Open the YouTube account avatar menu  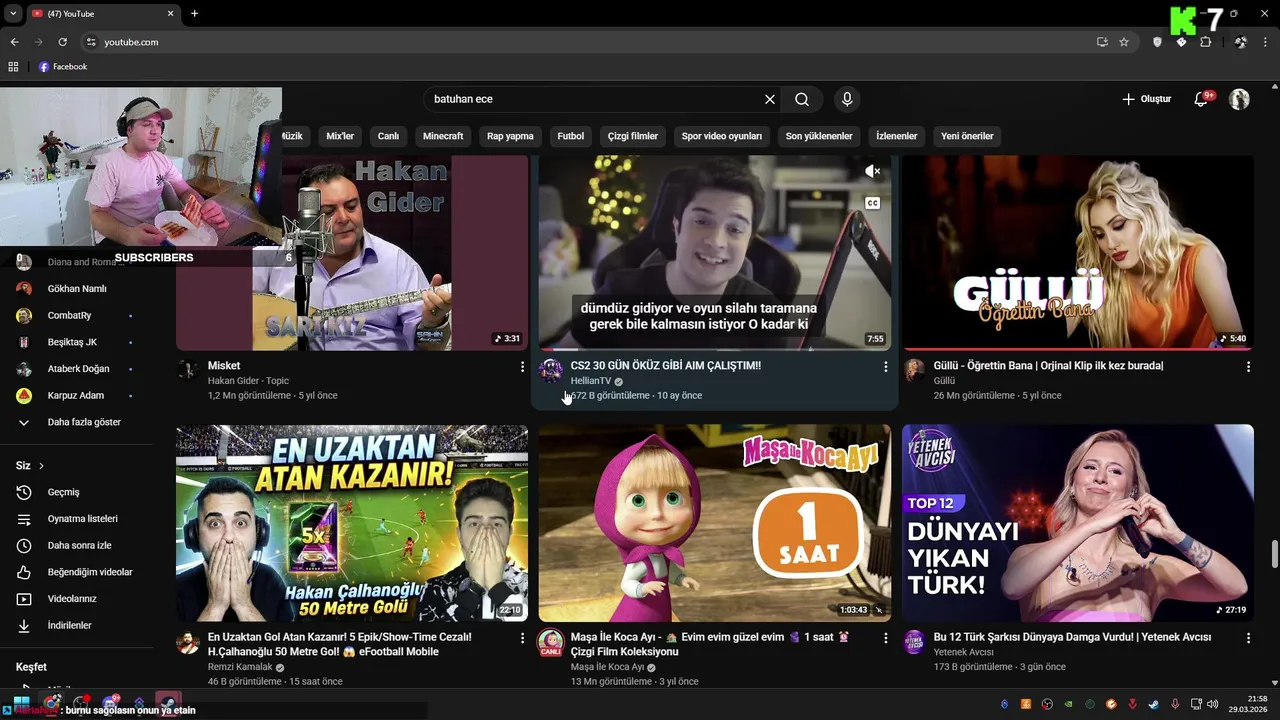[x=1239, y=99]
